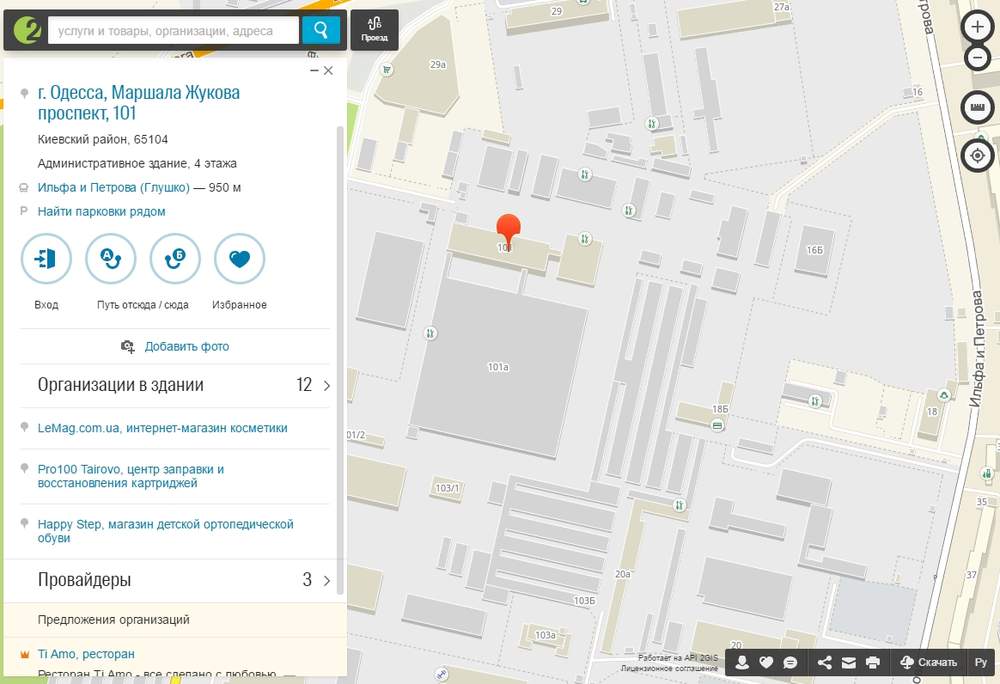The width and height of the screenshot is (1000, 684).
Task: Click the blue search magnifier button
Action: [321, 30]
